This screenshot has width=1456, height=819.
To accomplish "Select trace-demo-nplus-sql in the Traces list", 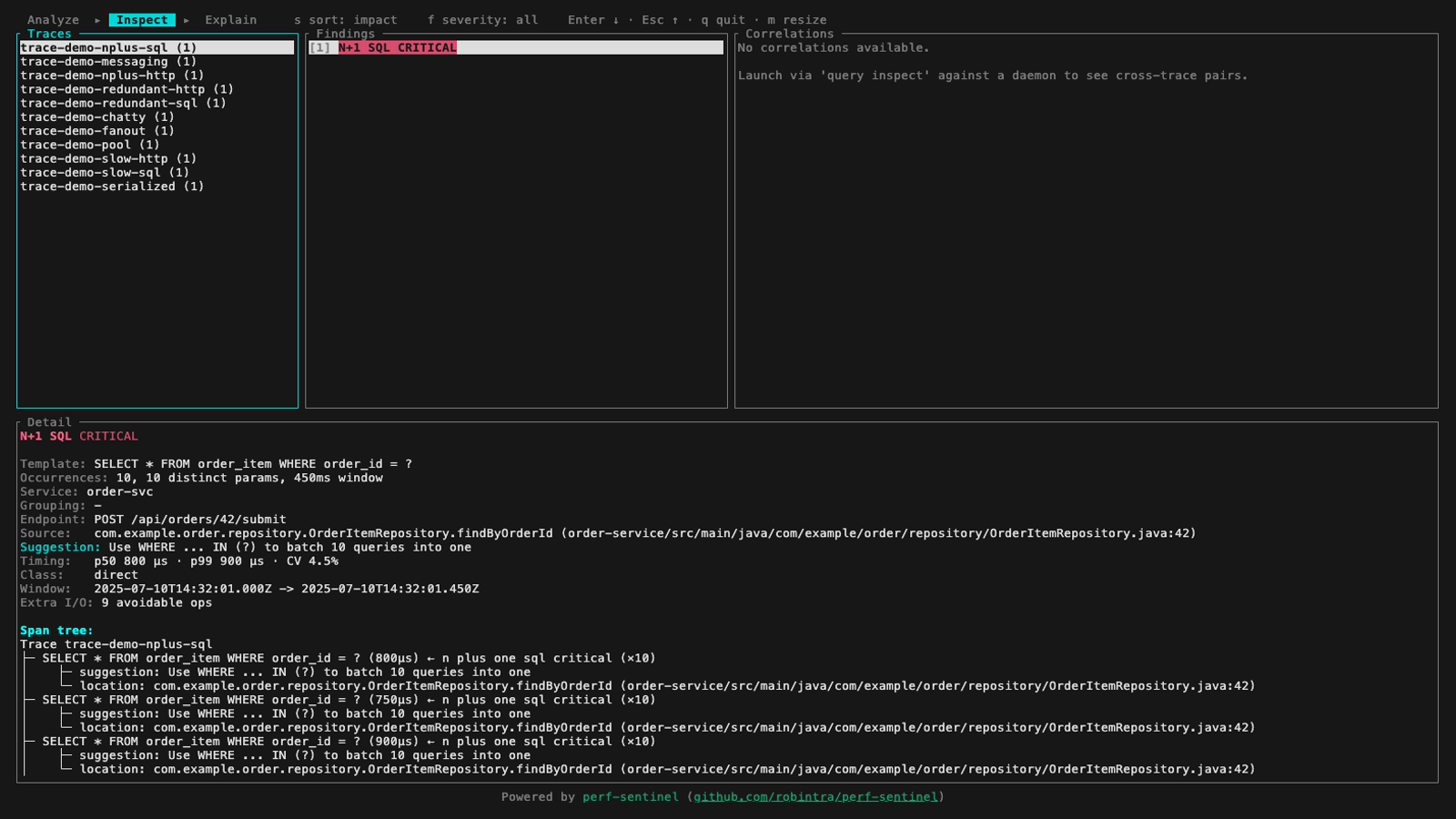I will tap(157, 47).
